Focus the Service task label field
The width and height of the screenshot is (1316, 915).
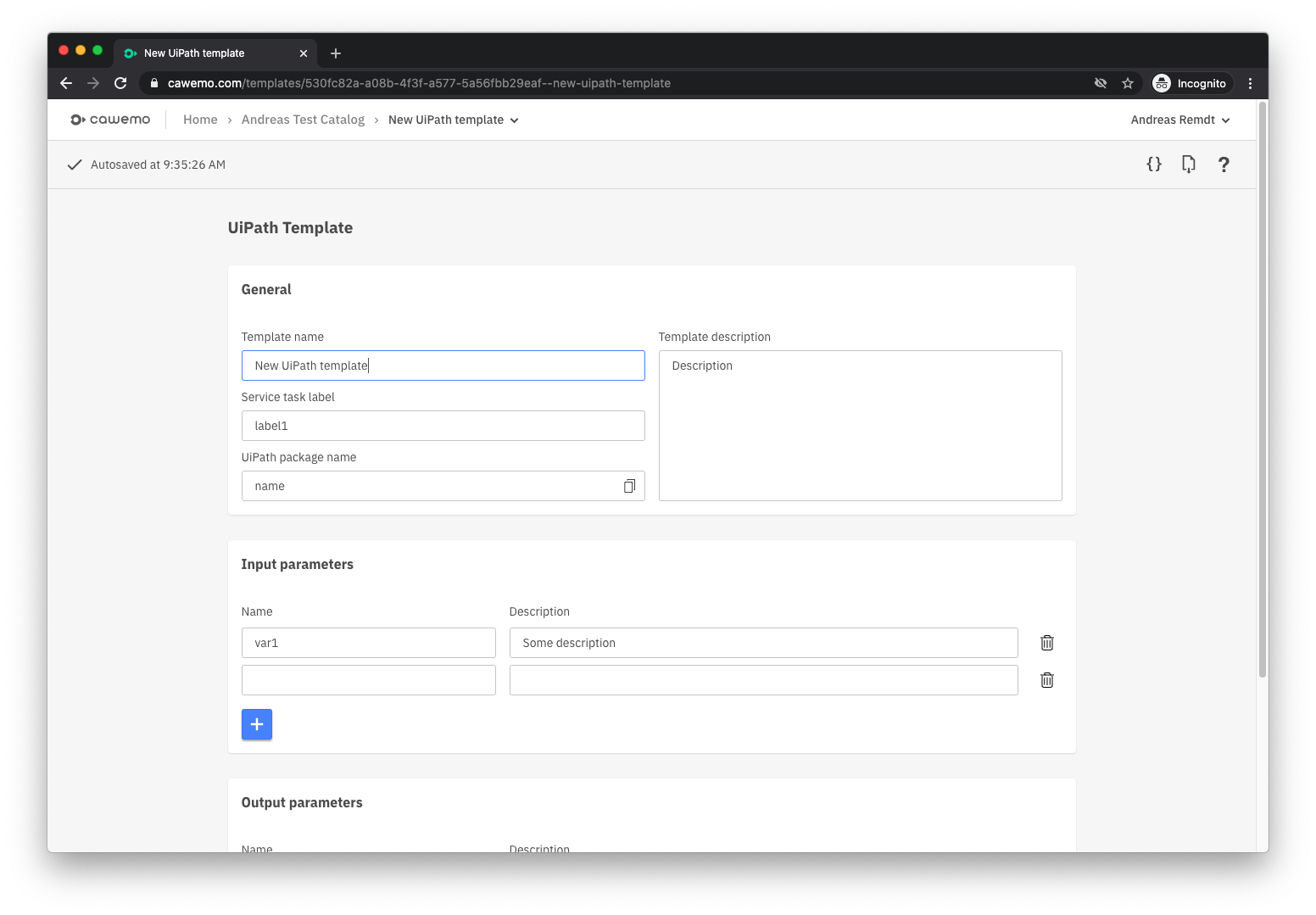[x=443, y=425]
